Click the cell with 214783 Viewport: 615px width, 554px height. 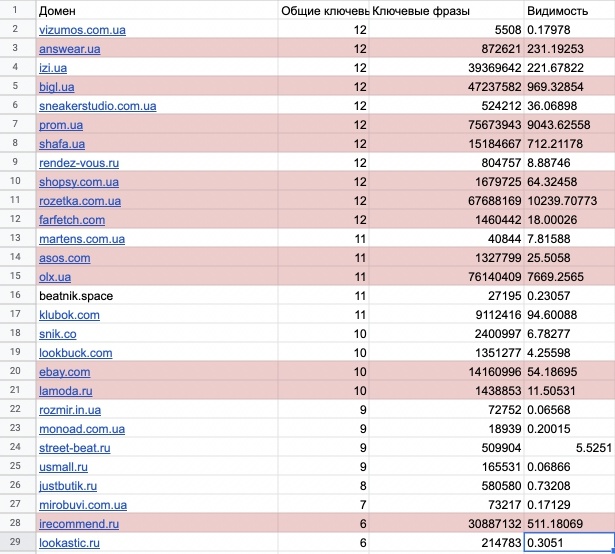(446, 543)
